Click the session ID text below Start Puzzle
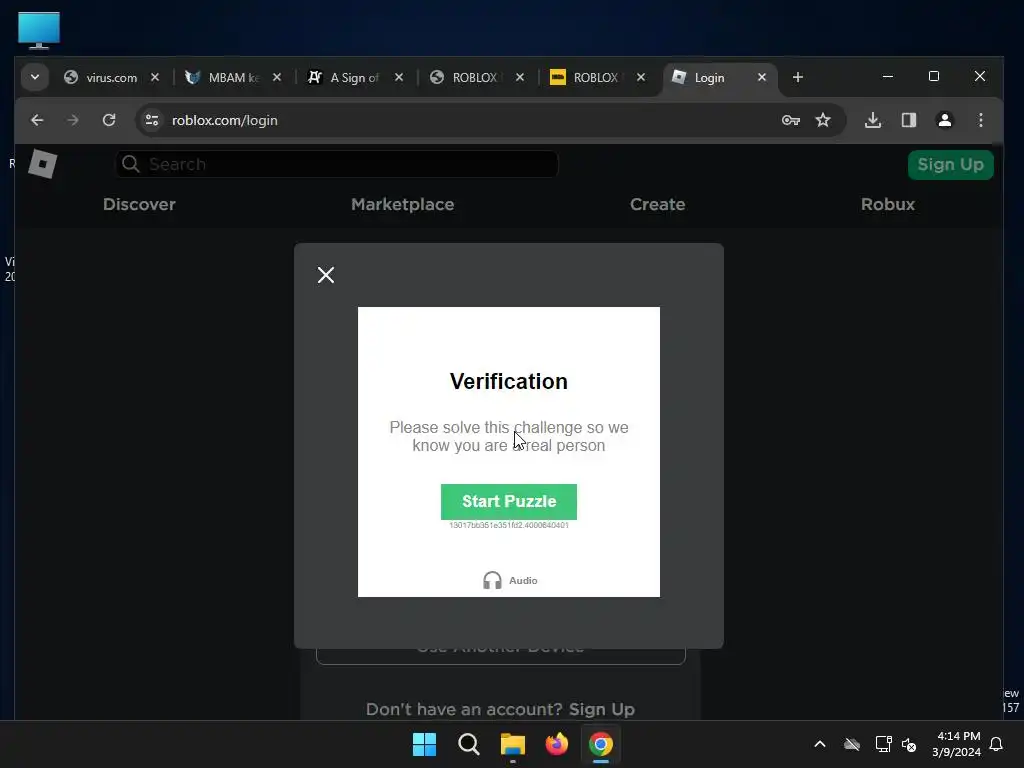The width and height of the screenshot is (1024, 768). 509,525
